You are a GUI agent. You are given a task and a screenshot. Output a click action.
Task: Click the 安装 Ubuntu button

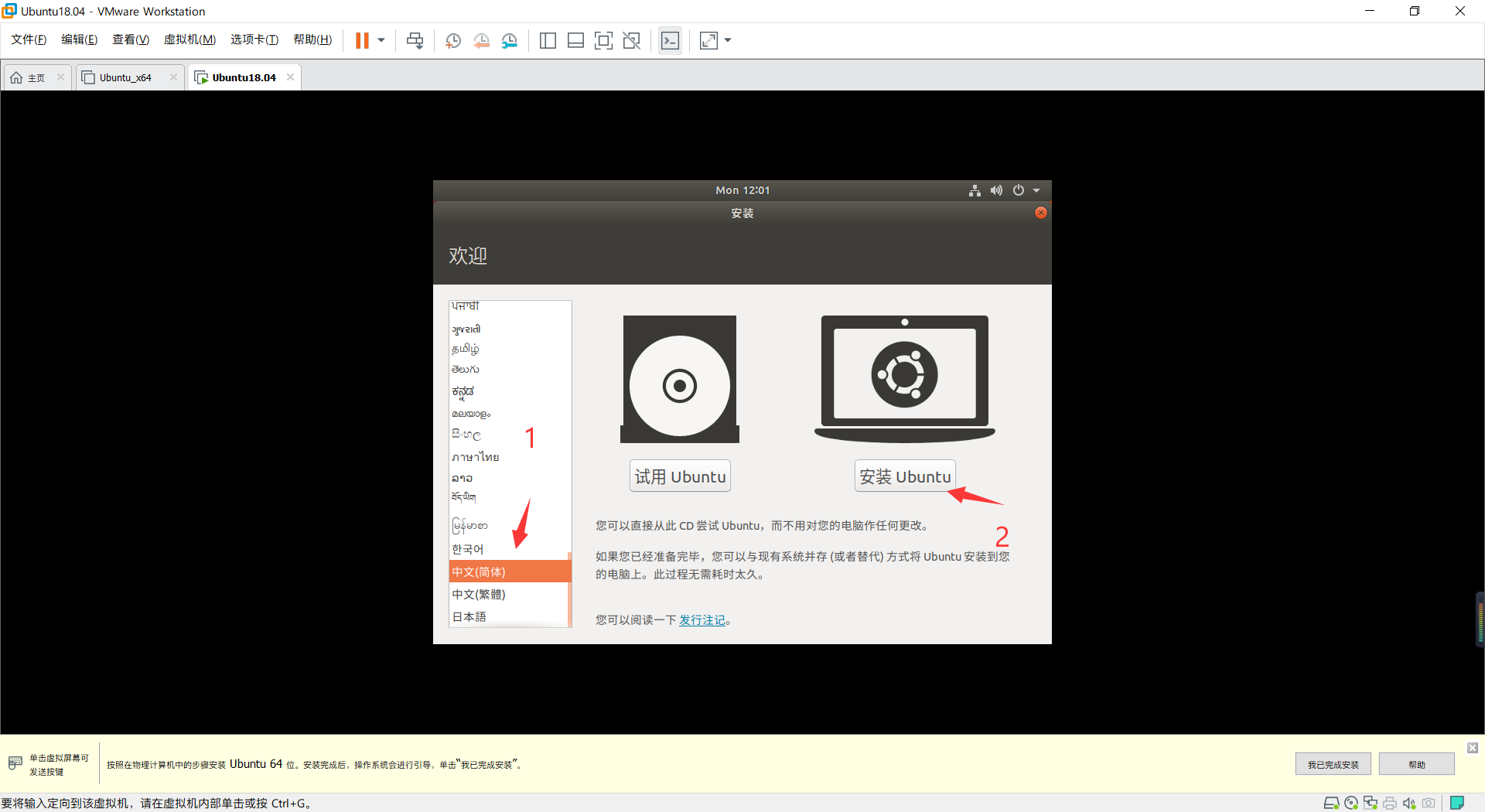(905, 476)
